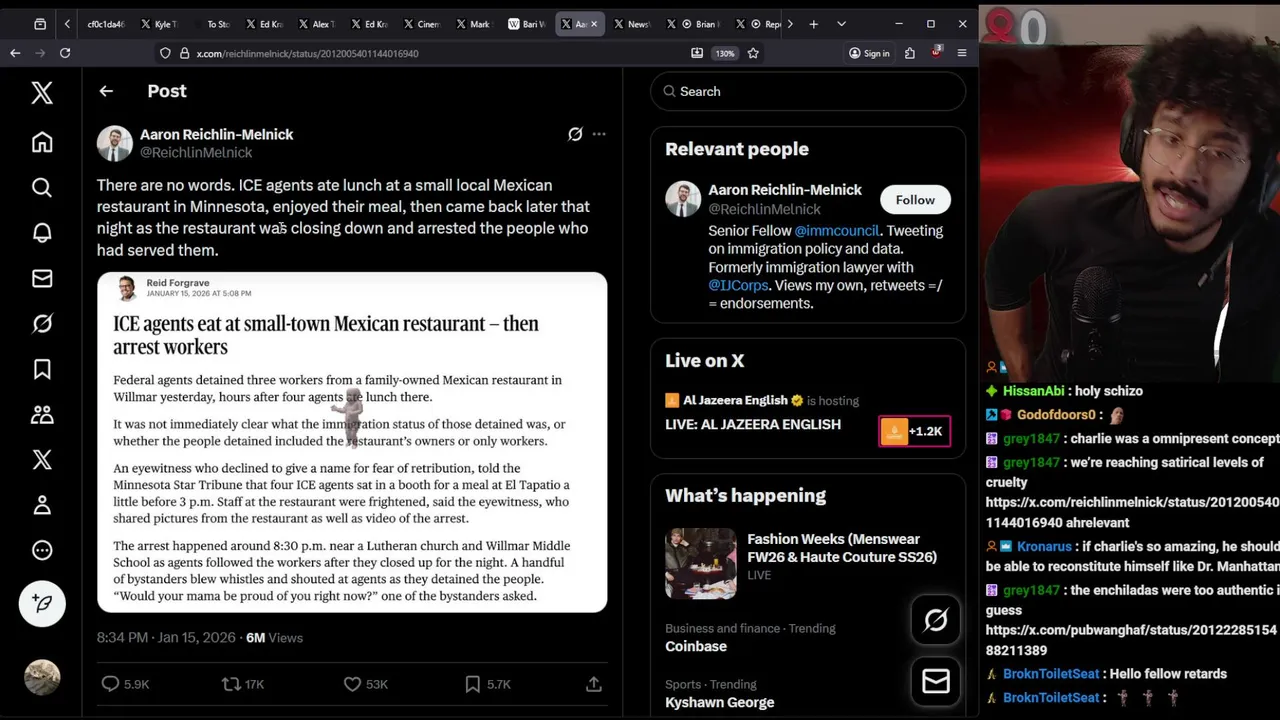Click the +1.2K live listeners badge
The image size is (1280, 720).
(x=915, y=431)
